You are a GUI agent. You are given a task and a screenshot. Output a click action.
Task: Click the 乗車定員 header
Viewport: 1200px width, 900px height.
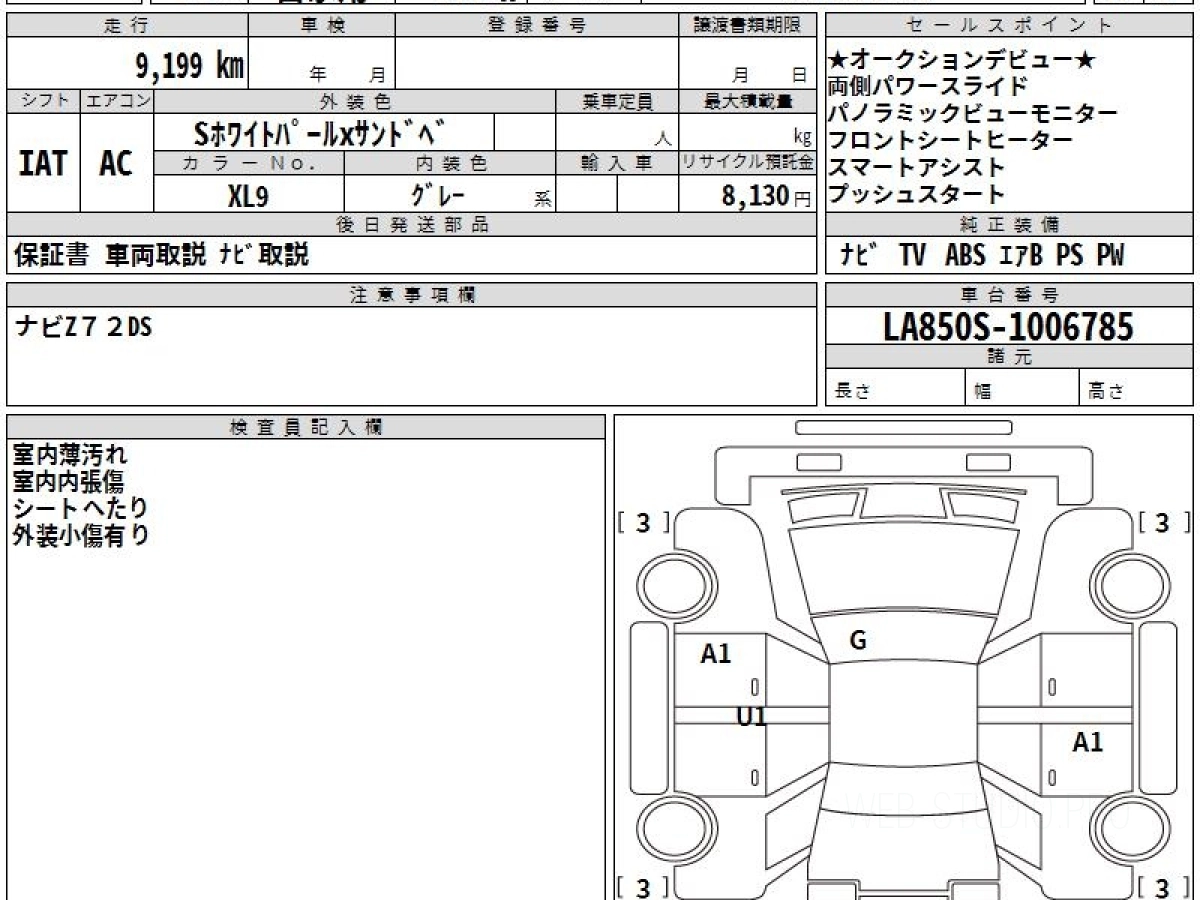[x=617, y=101]
